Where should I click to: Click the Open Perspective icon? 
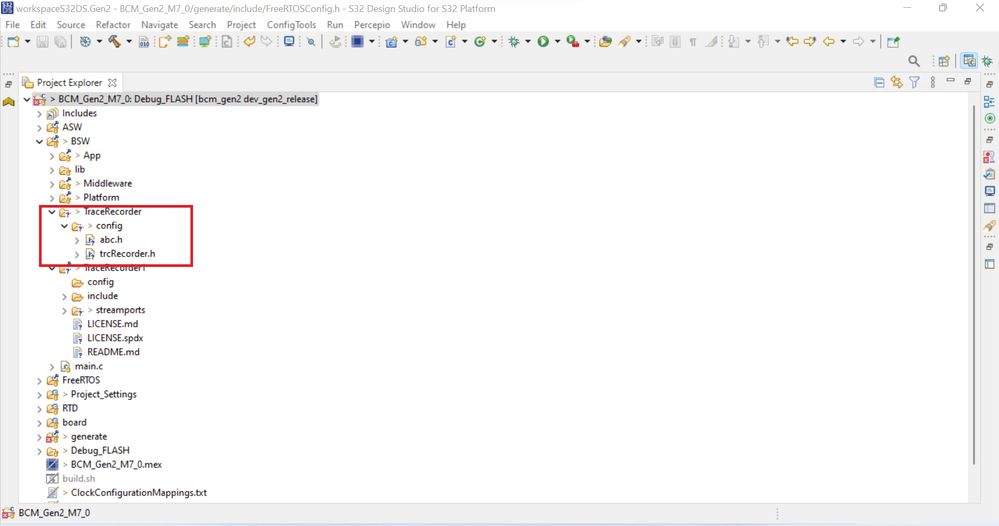pos(944,61)
